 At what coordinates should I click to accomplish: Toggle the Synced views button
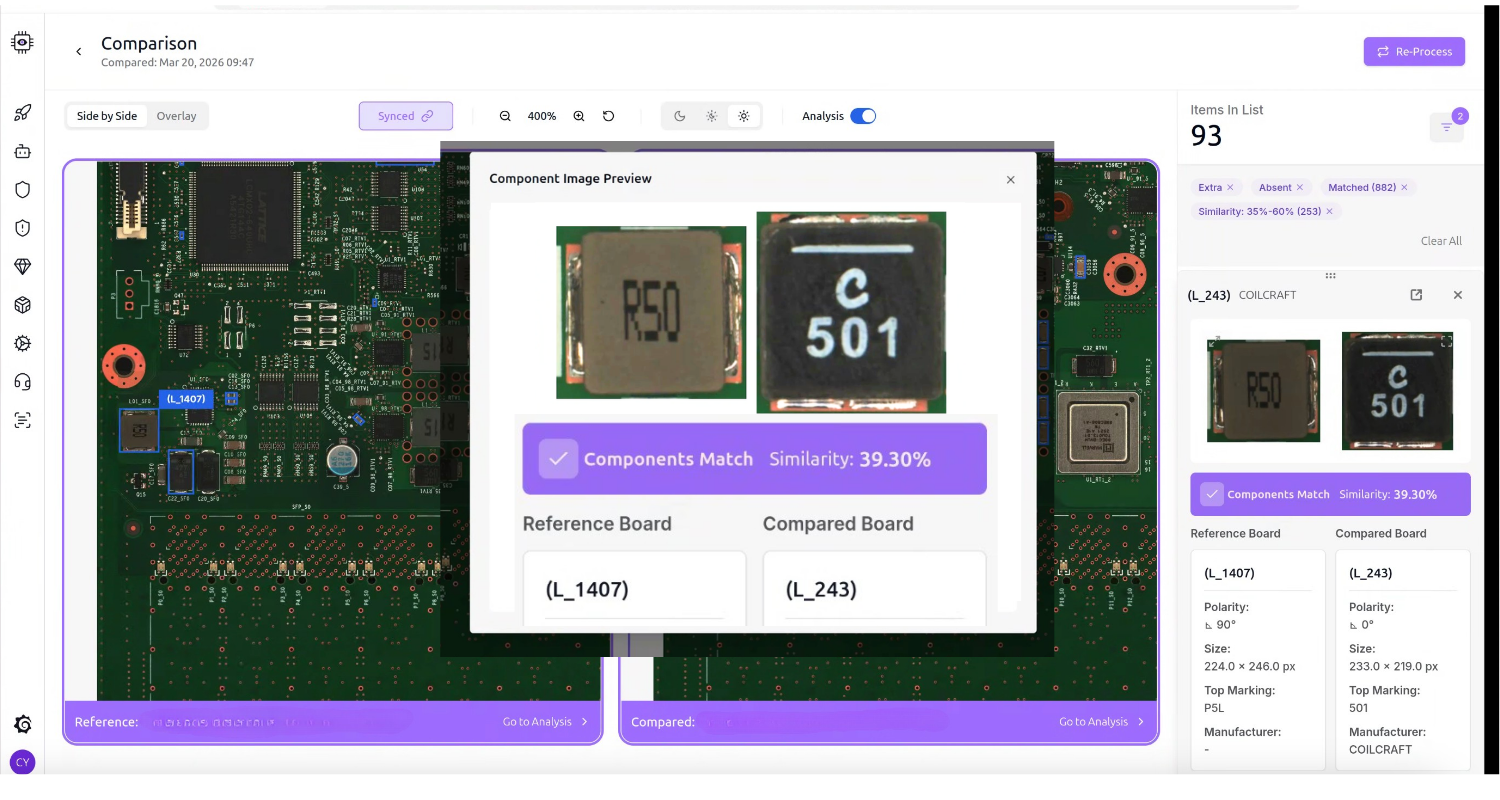tap(405, 116)
